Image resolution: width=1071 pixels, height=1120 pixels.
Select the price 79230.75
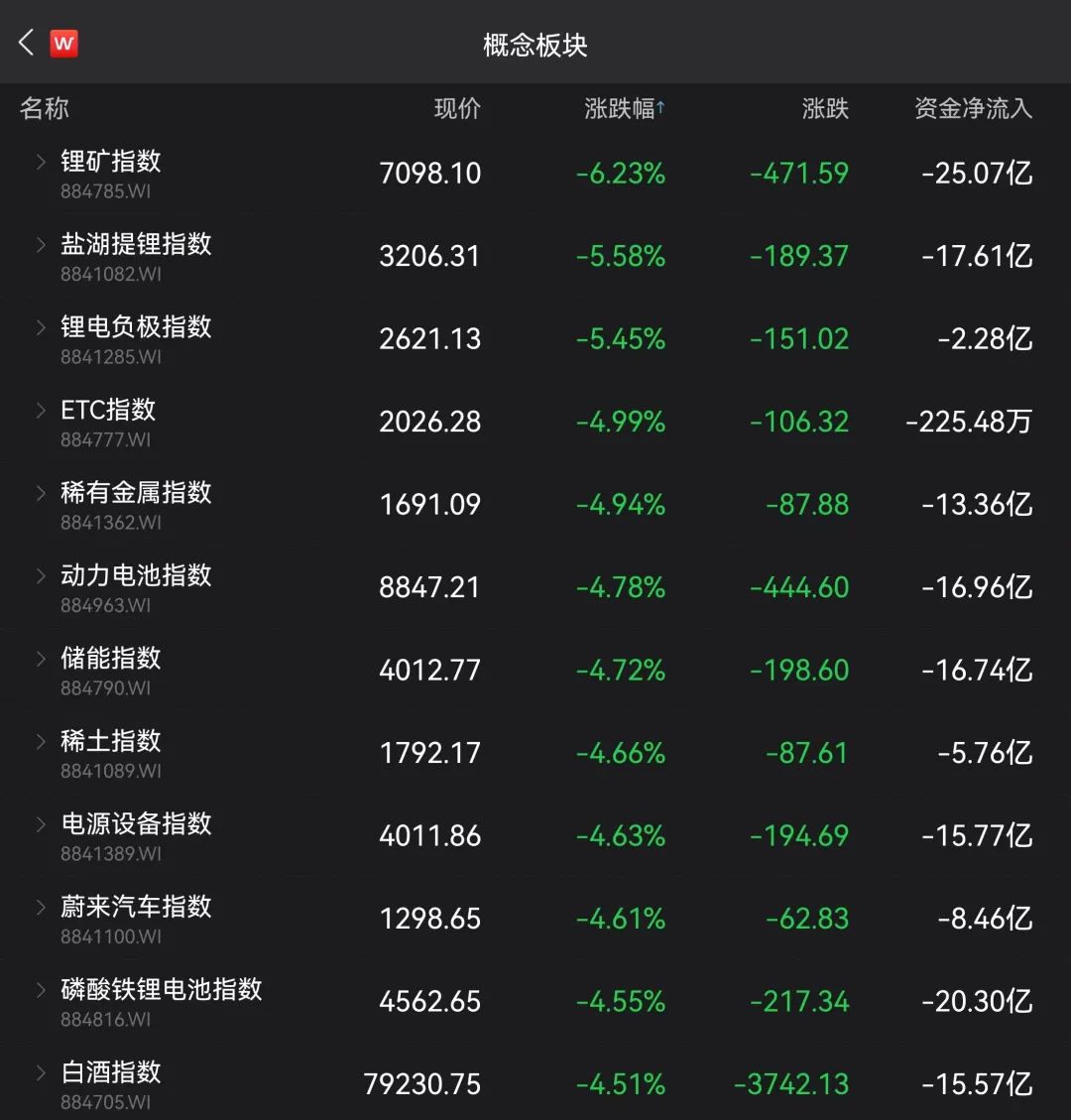pos(422,1085)
